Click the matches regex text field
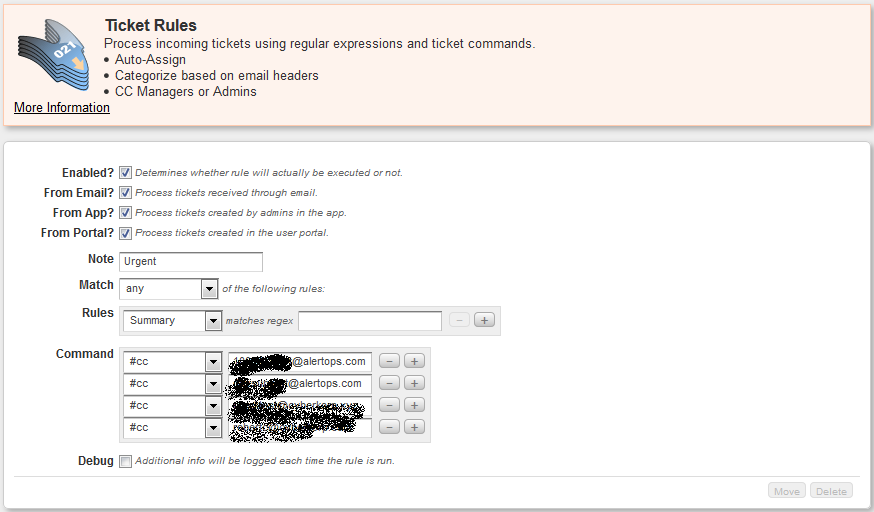The image size is (874, 512). [369, 320]
